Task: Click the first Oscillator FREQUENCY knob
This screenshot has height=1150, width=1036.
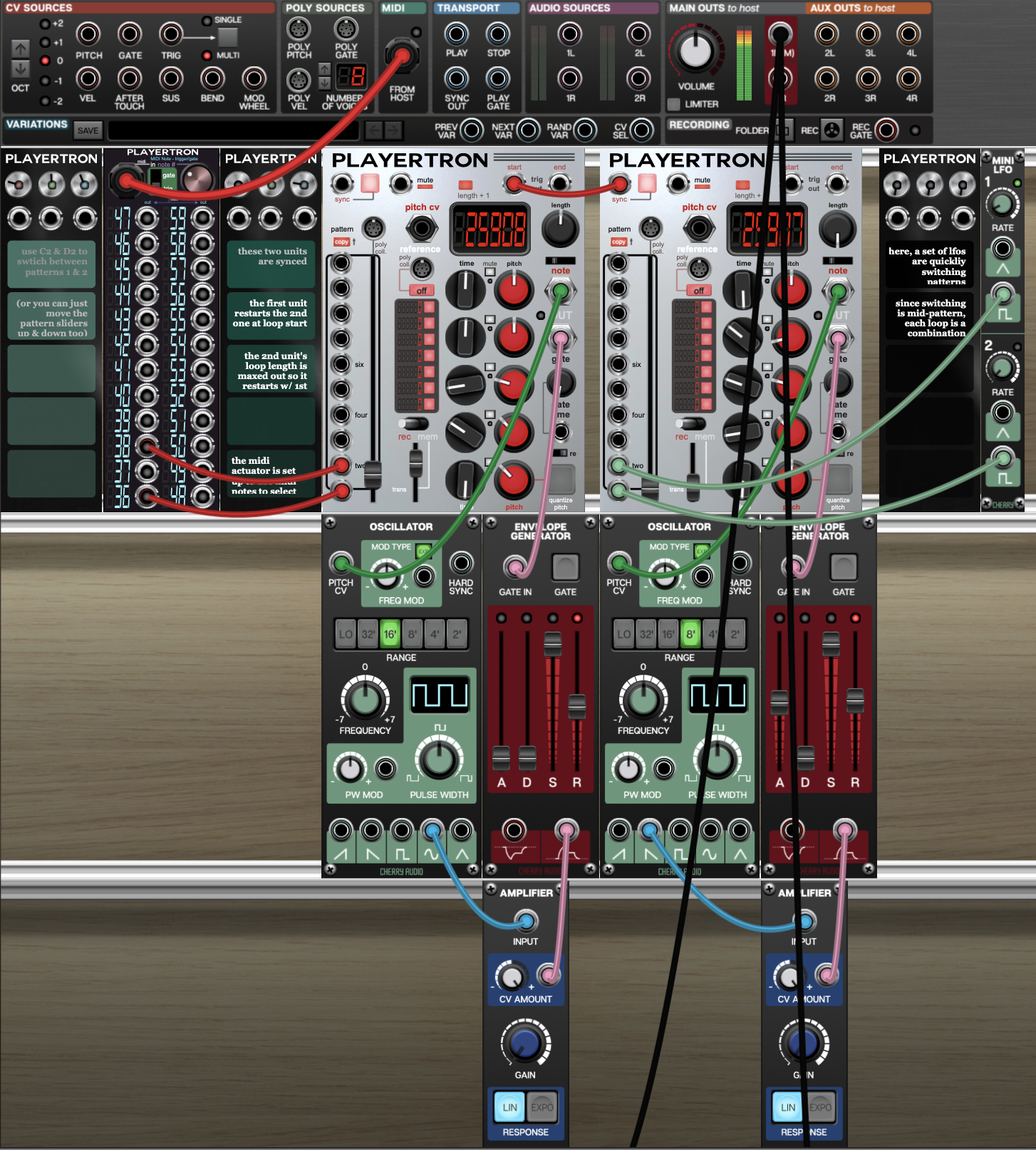Action: pyautogui.click(x=365, y=699)
